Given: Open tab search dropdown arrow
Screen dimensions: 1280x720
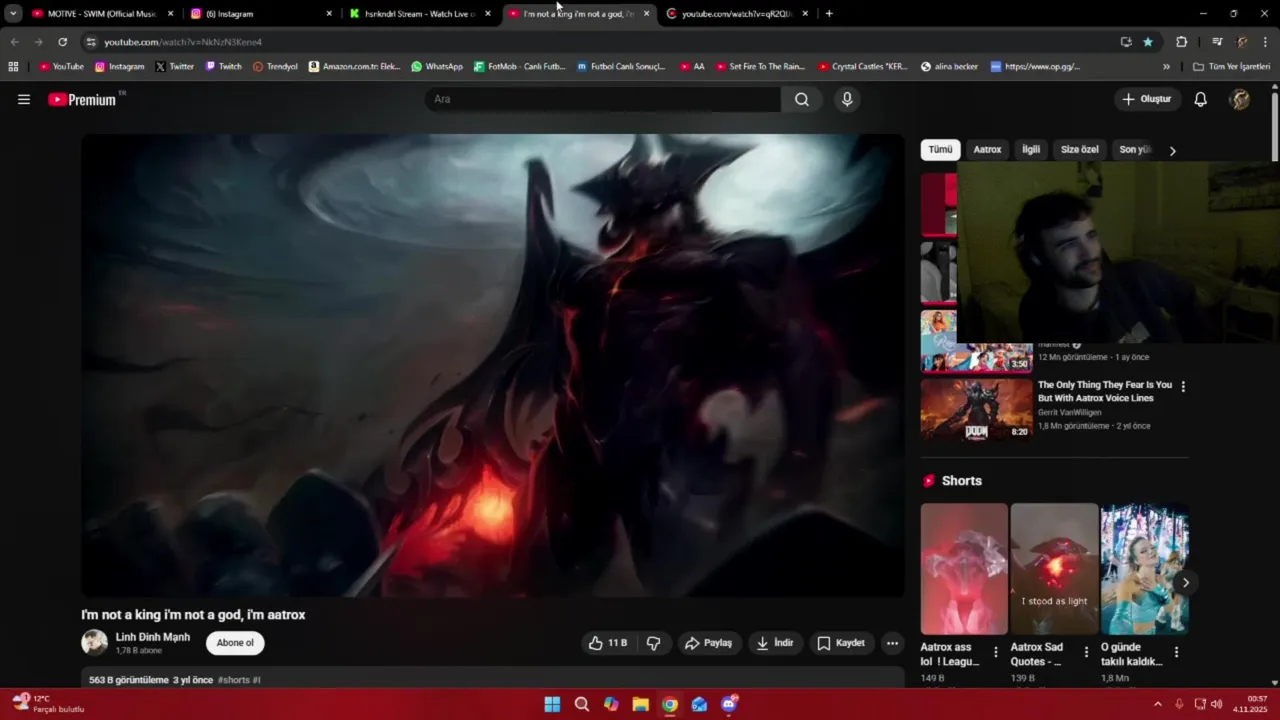Looking at the screenshot, I should (x=13, y=14).
